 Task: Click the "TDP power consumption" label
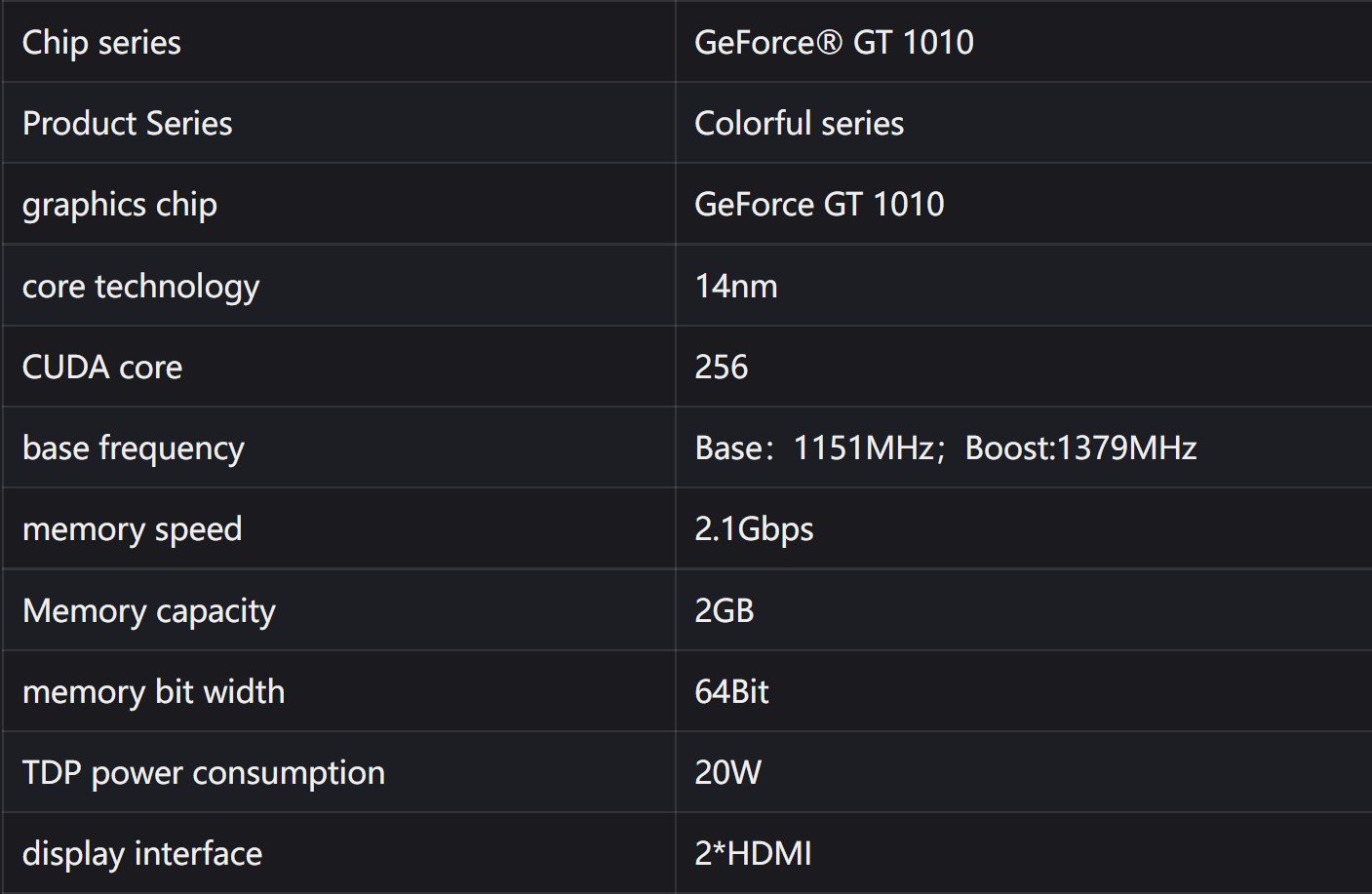[203, 773]
